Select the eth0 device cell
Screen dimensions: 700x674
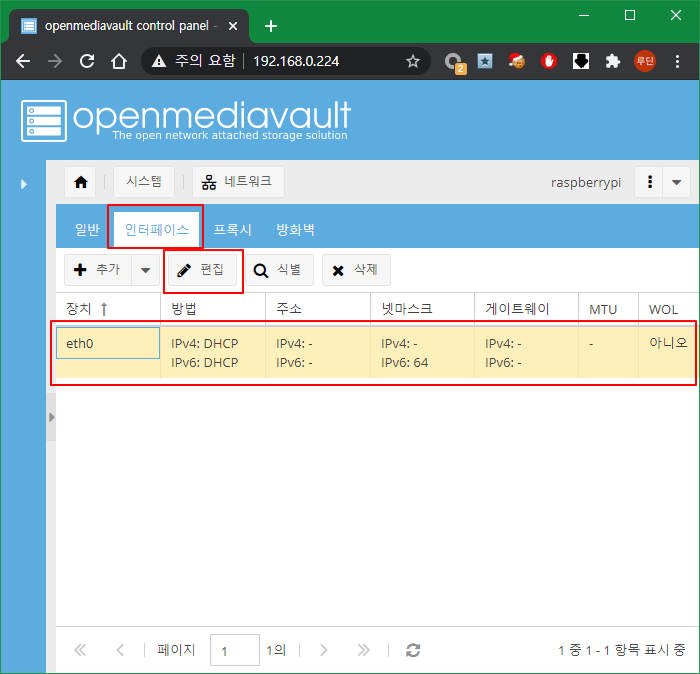(x=108, y=343)
